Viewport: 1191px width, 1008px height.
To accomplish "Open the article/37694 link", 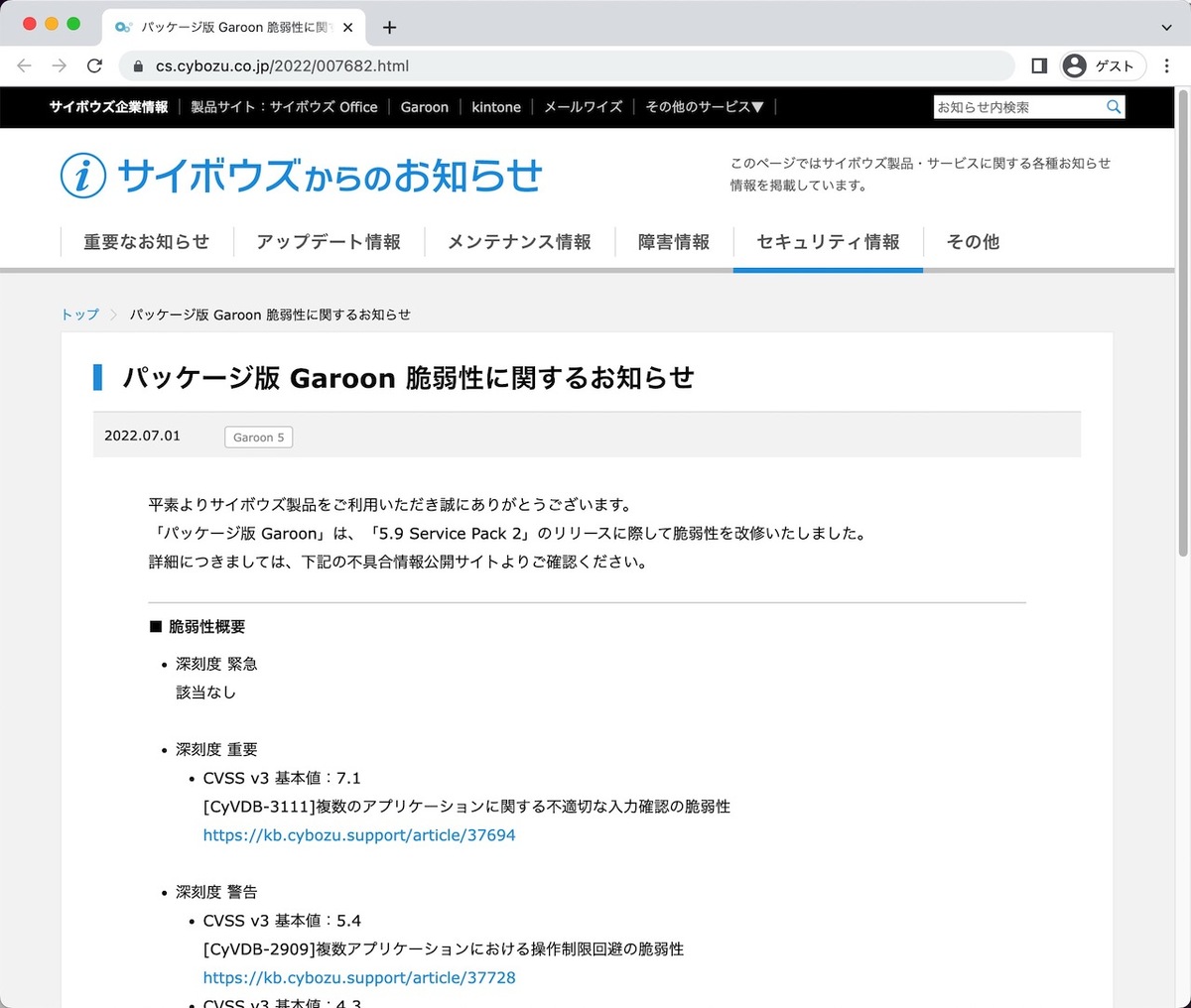I will tap(359, 835).
